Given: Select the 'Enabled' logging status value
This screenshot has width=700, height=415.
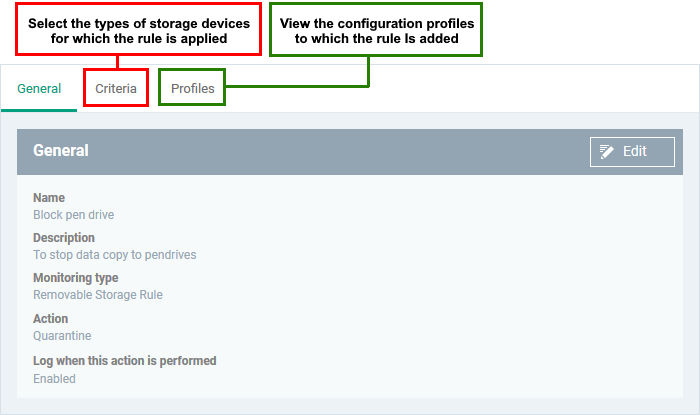Looking at the screenshot, I should coord(54,378).
